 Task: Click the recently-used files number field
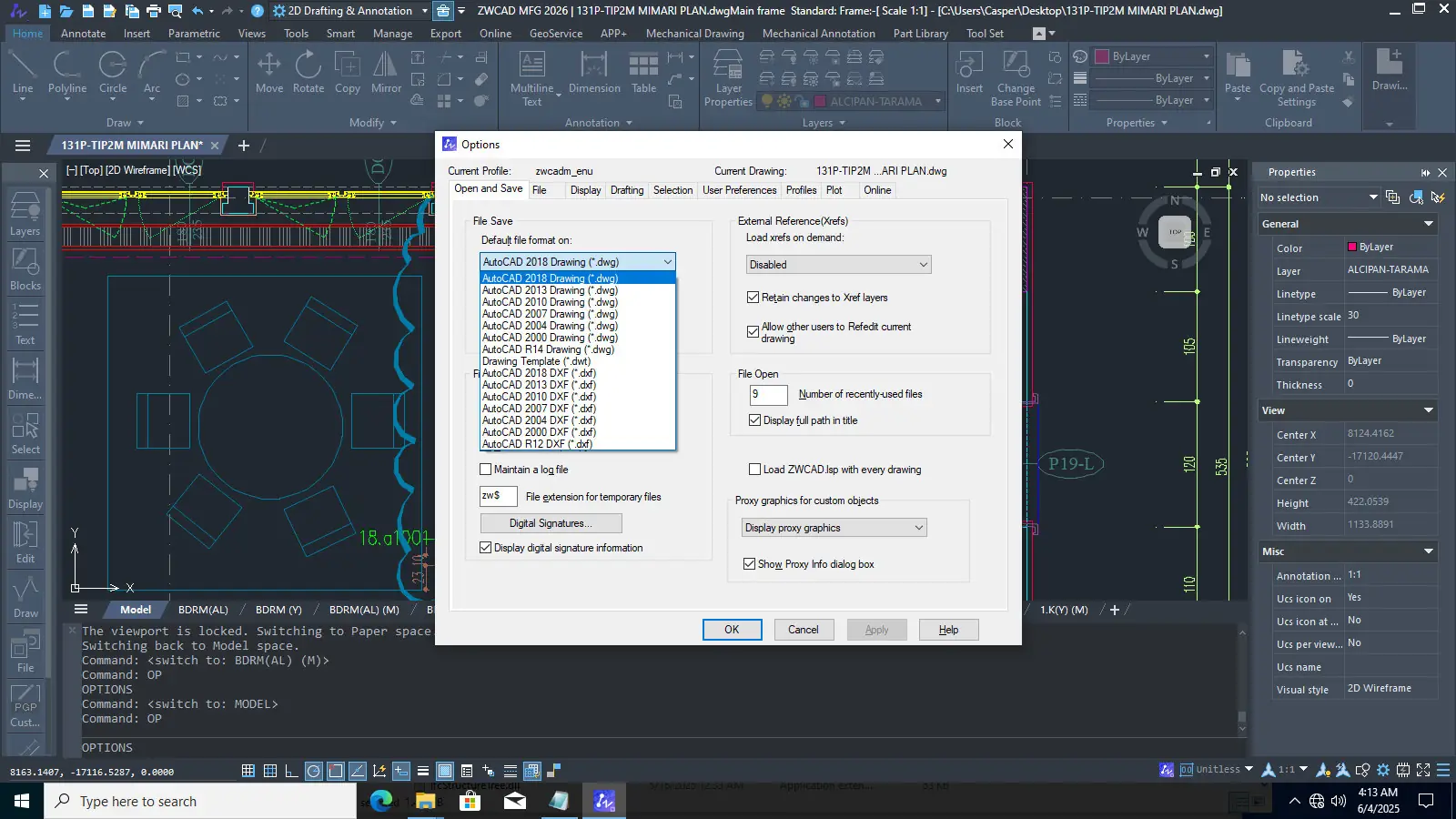[768, 395]
